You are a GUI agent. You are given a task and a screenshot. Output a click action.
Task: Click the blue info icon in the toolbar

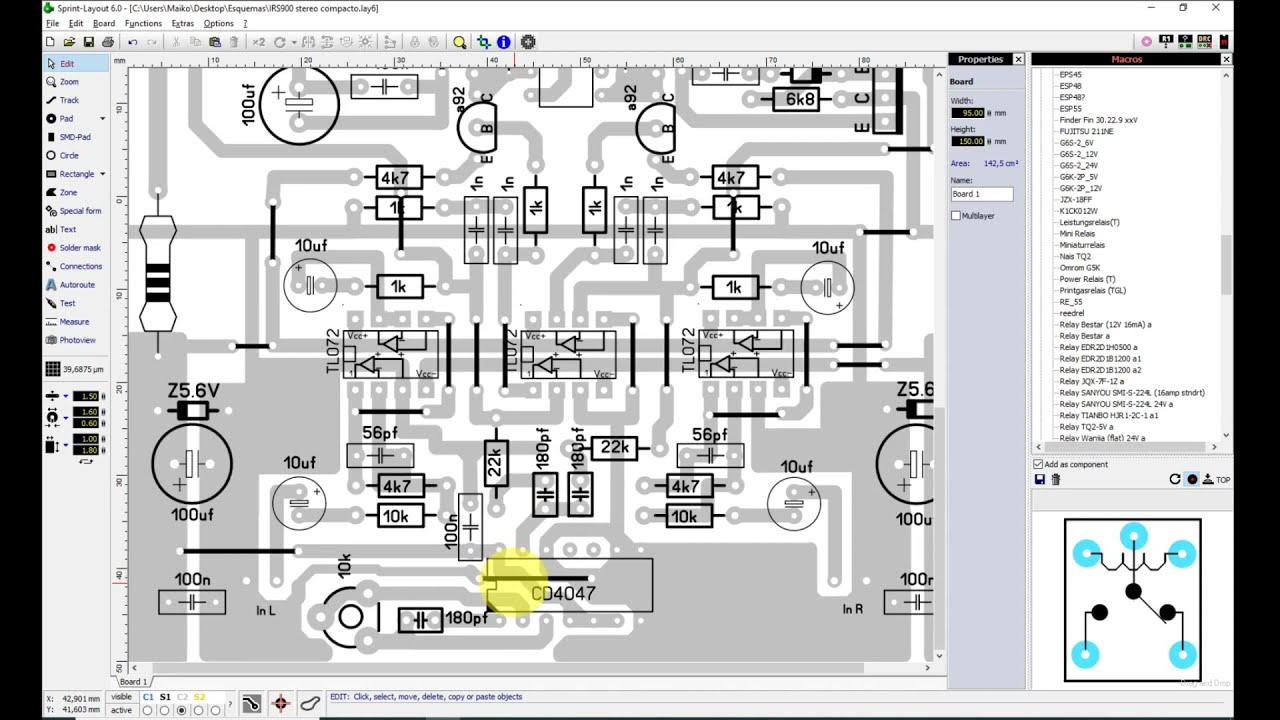click(503, 42)
